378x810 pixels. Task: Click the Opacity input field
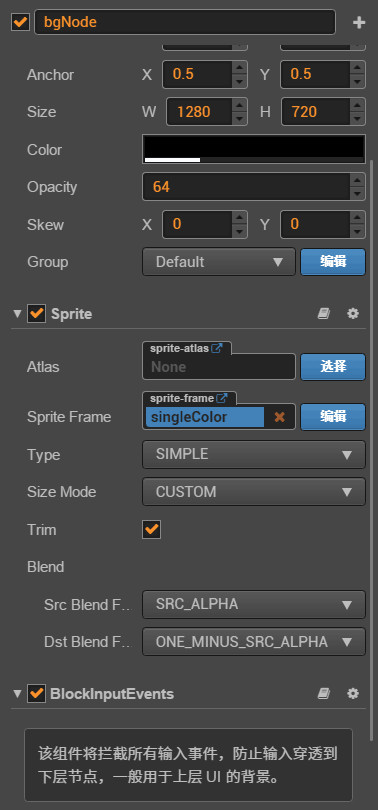(x=247, y=187)
